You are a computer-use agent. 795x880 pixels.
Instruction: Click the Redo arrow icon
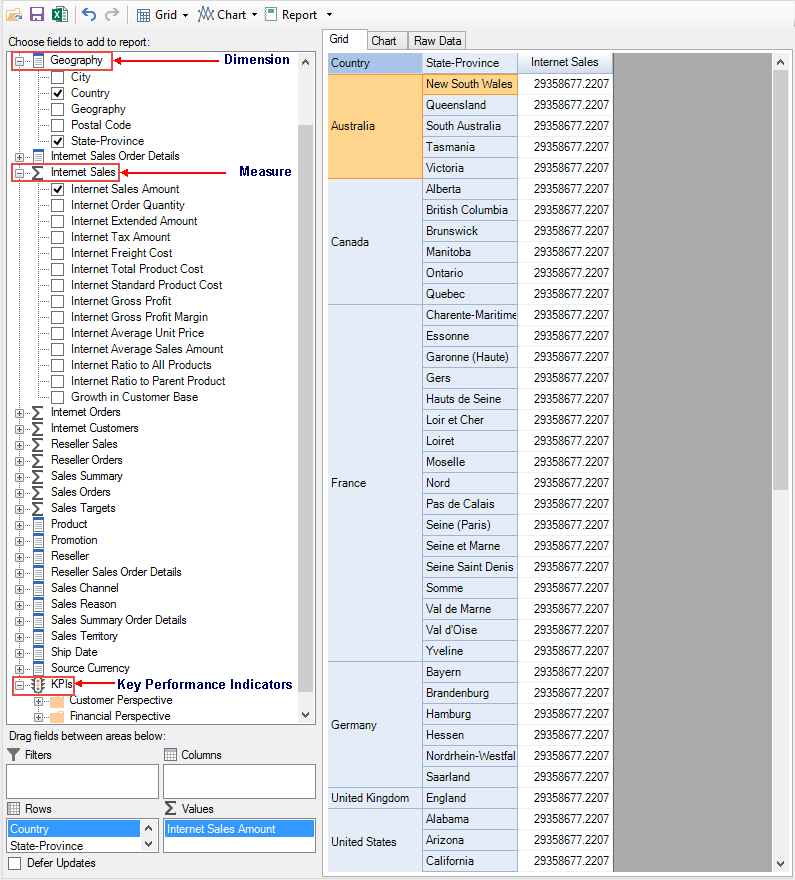[x=112, y=15]
